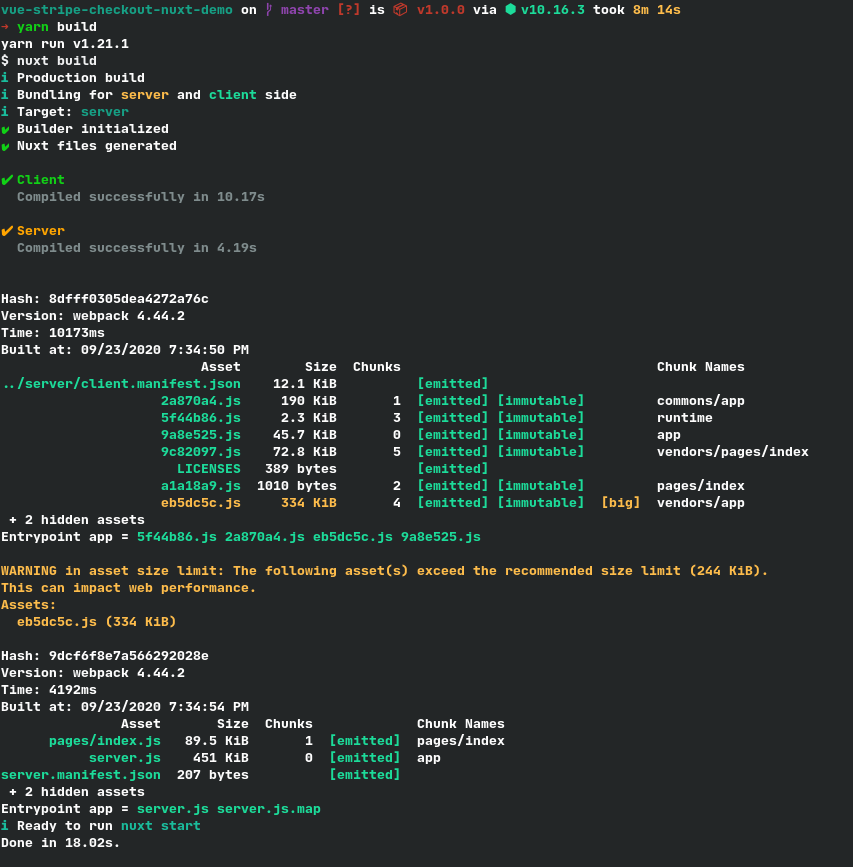Click the package box icon before v1.0.0
This screenshot has height=867, width=853.
[400, 9]
